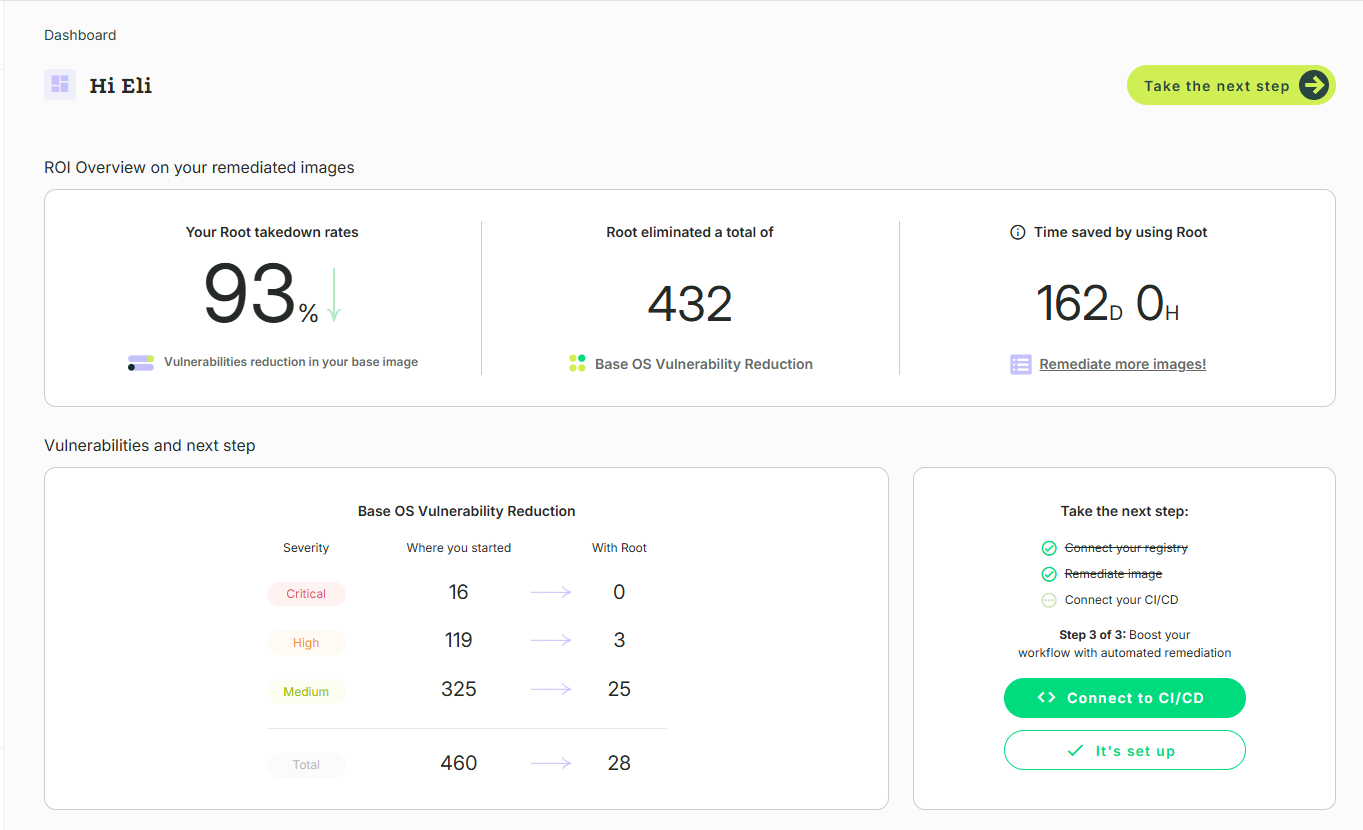Click the Root eliminated a total of heading
The height and width of the screenshot is (830, 1363).
pos(690,232)
